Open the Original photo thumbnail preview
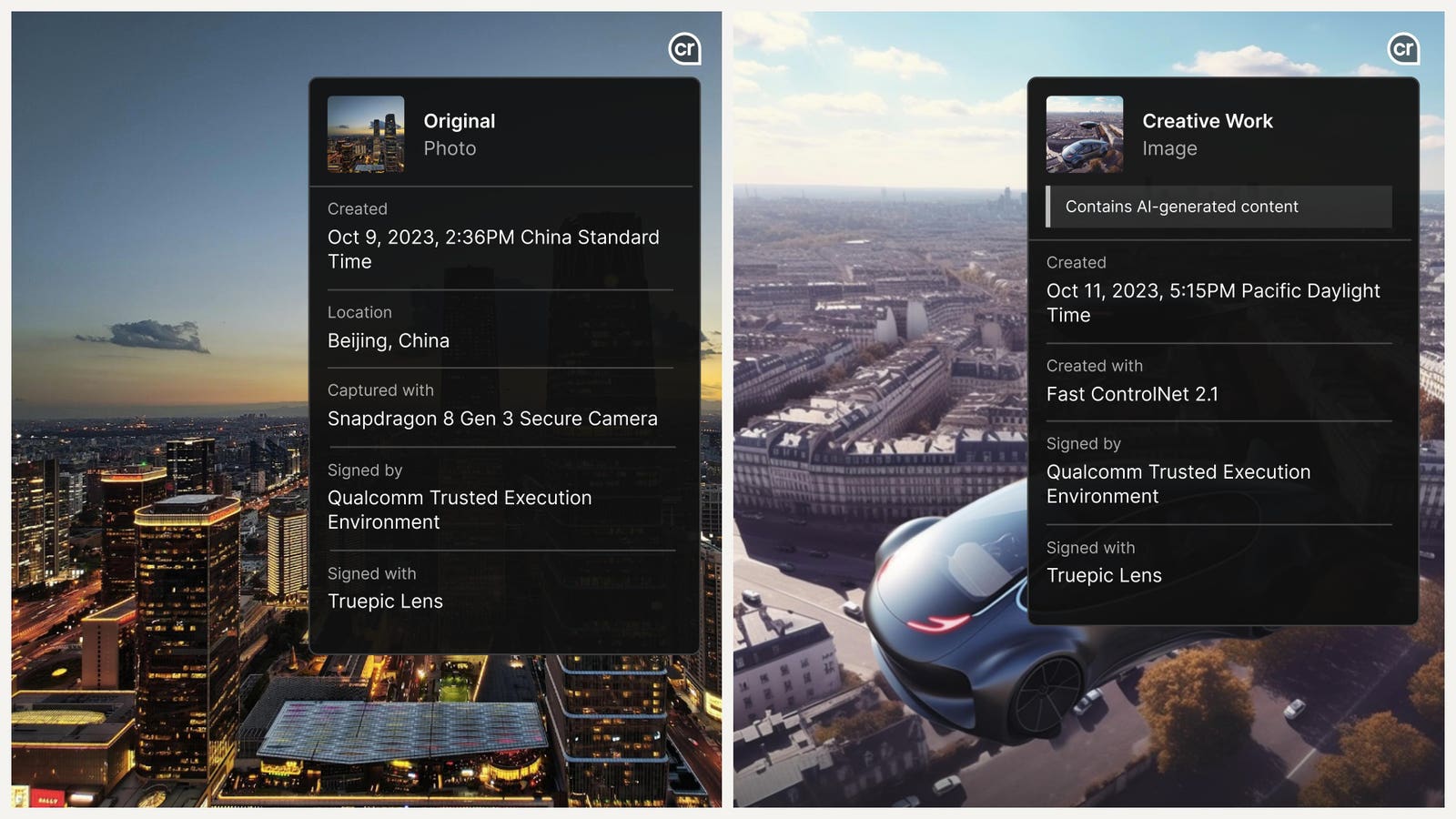This screenshot has height=819, width=1456. pyautogui.click(x=365, y=133)
